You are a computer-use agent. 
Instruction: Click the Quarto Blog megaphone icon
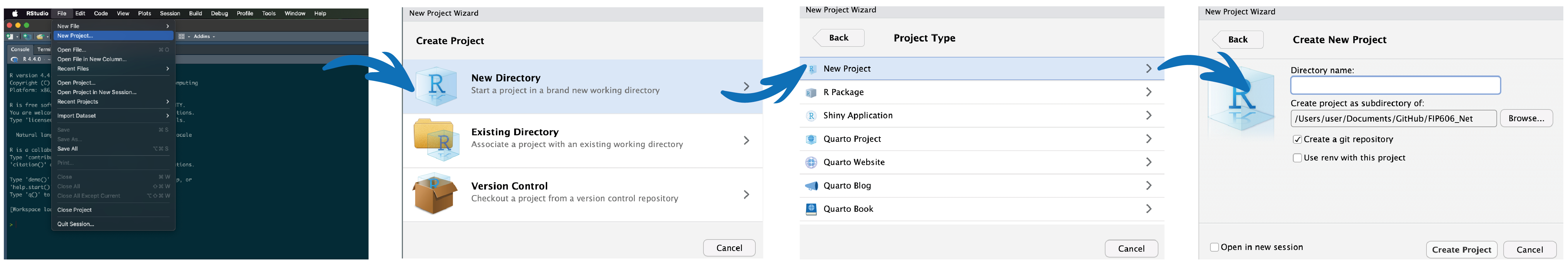point(811,185)
